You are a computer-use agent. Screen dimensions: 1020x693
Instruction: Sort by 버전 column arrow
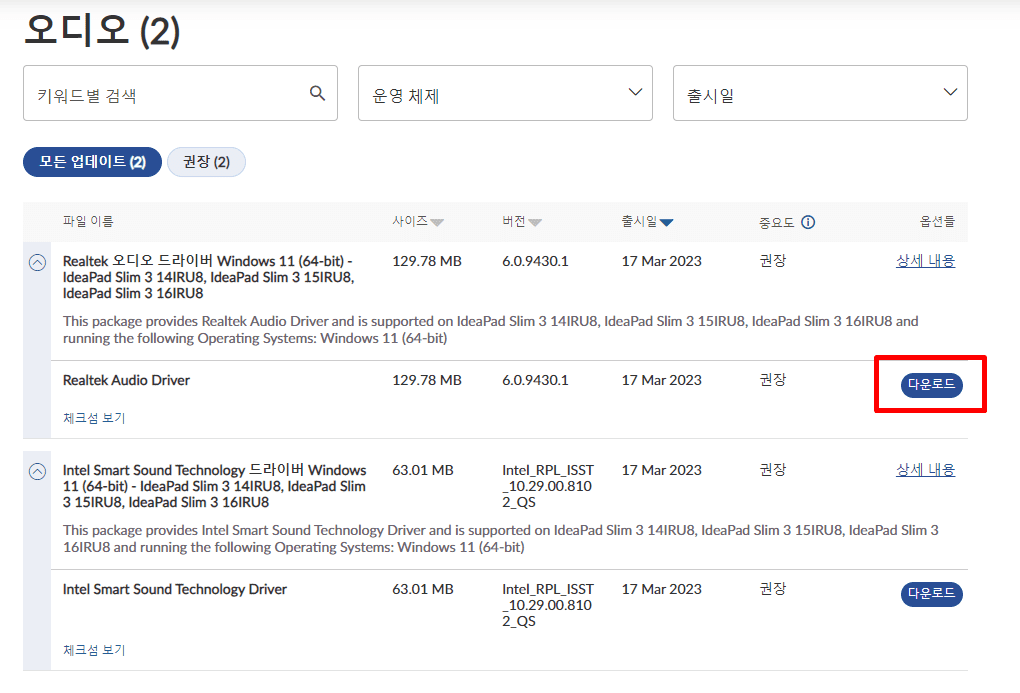(535, 223)
